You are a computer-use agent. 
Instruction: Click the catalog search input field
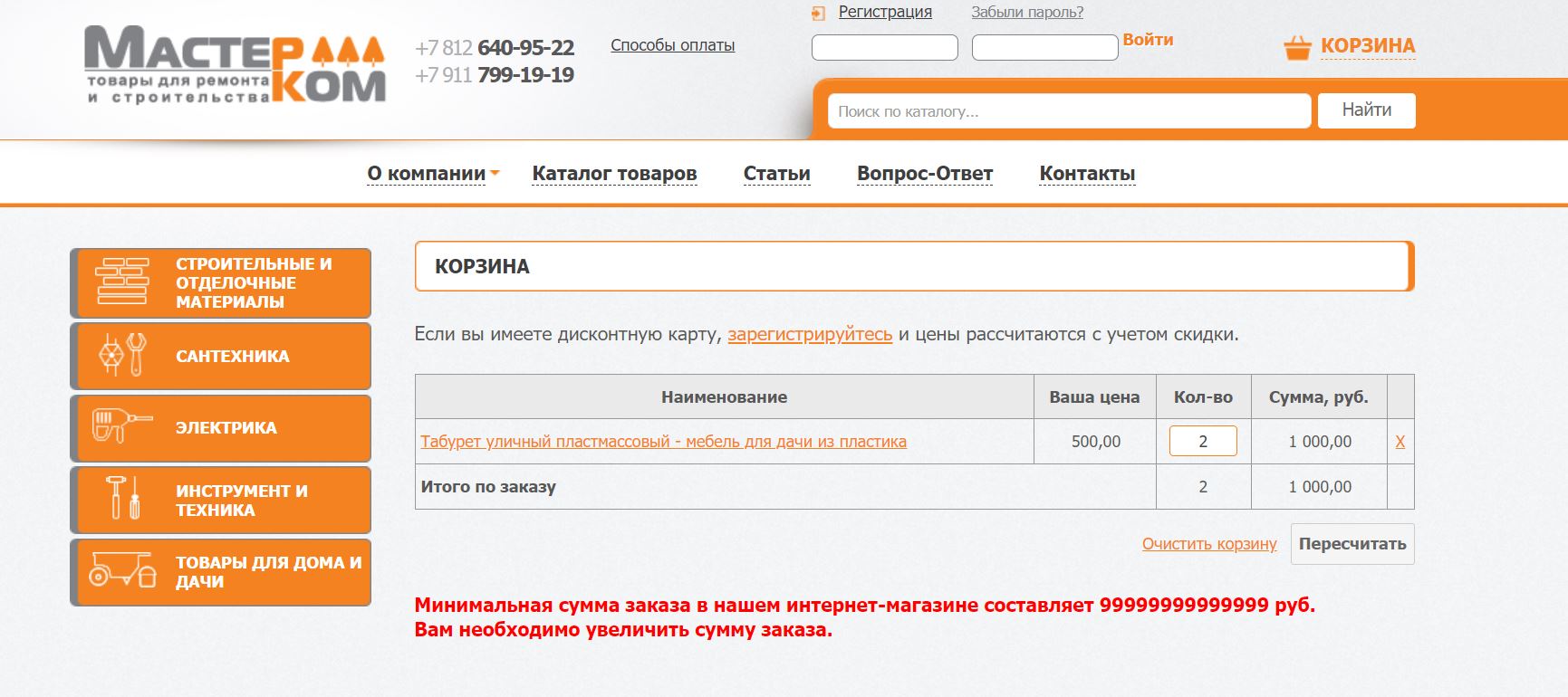pos(1068,111)
